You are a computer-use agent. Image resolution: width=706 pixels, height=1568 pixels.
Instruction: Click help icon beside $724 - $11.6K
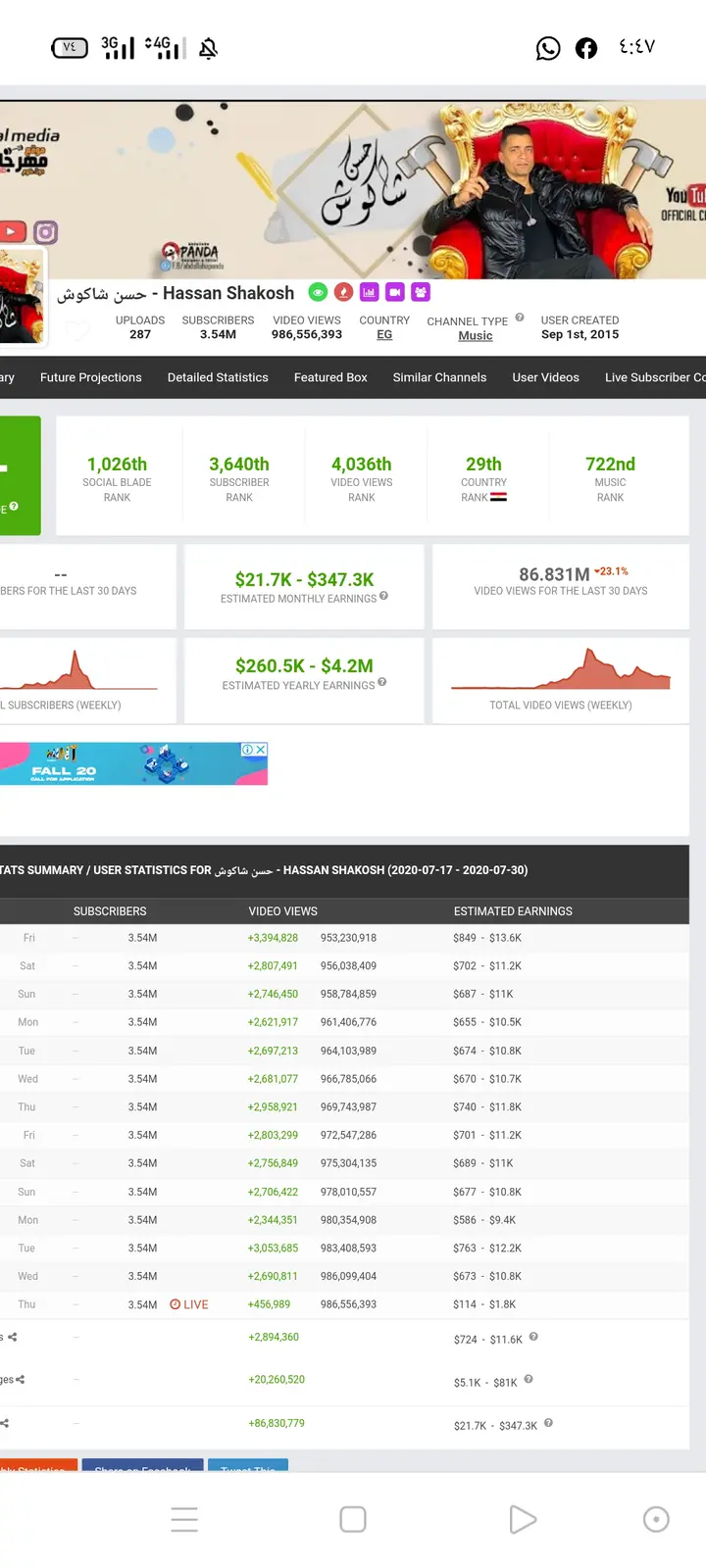(x=533, y=1337)
